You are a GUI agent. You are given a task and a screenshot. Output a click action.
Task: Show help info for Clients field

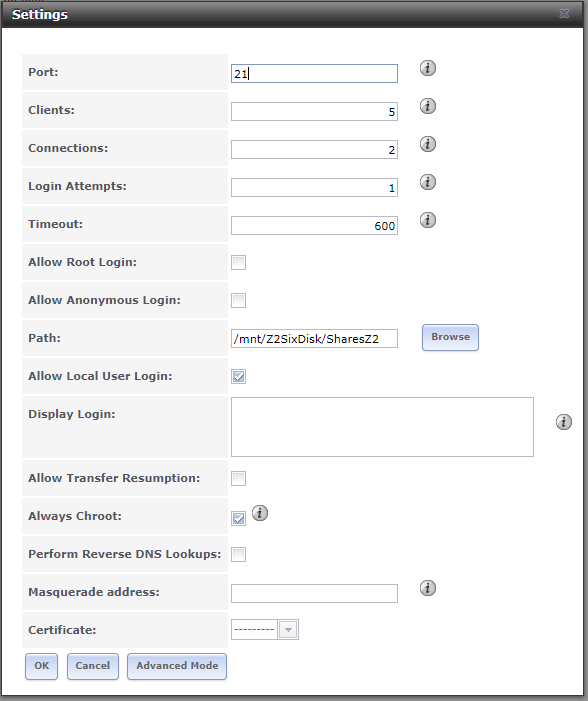[x=427, y=106]
